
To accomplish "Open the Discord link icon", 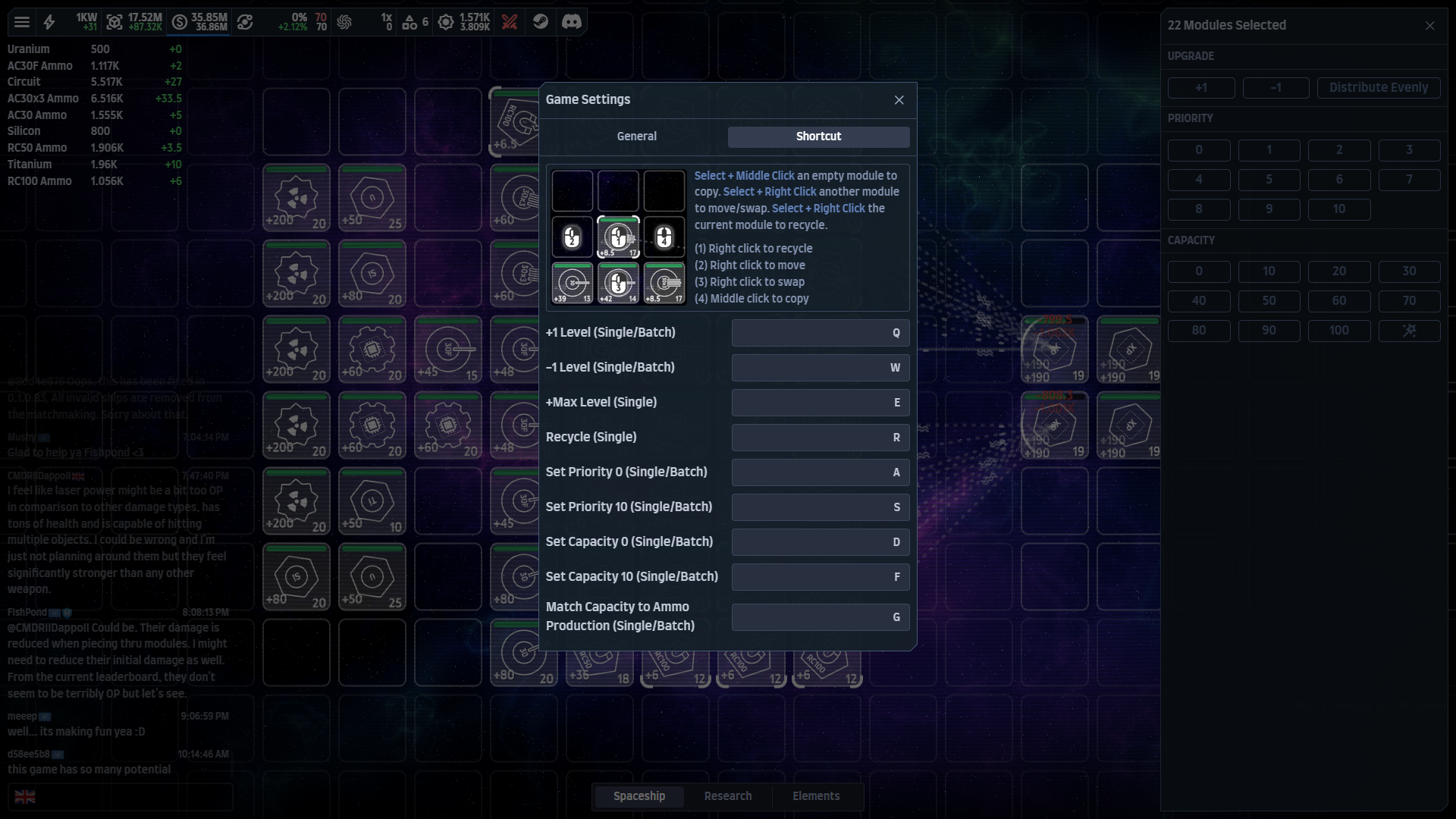I will [x=572, y=22].
